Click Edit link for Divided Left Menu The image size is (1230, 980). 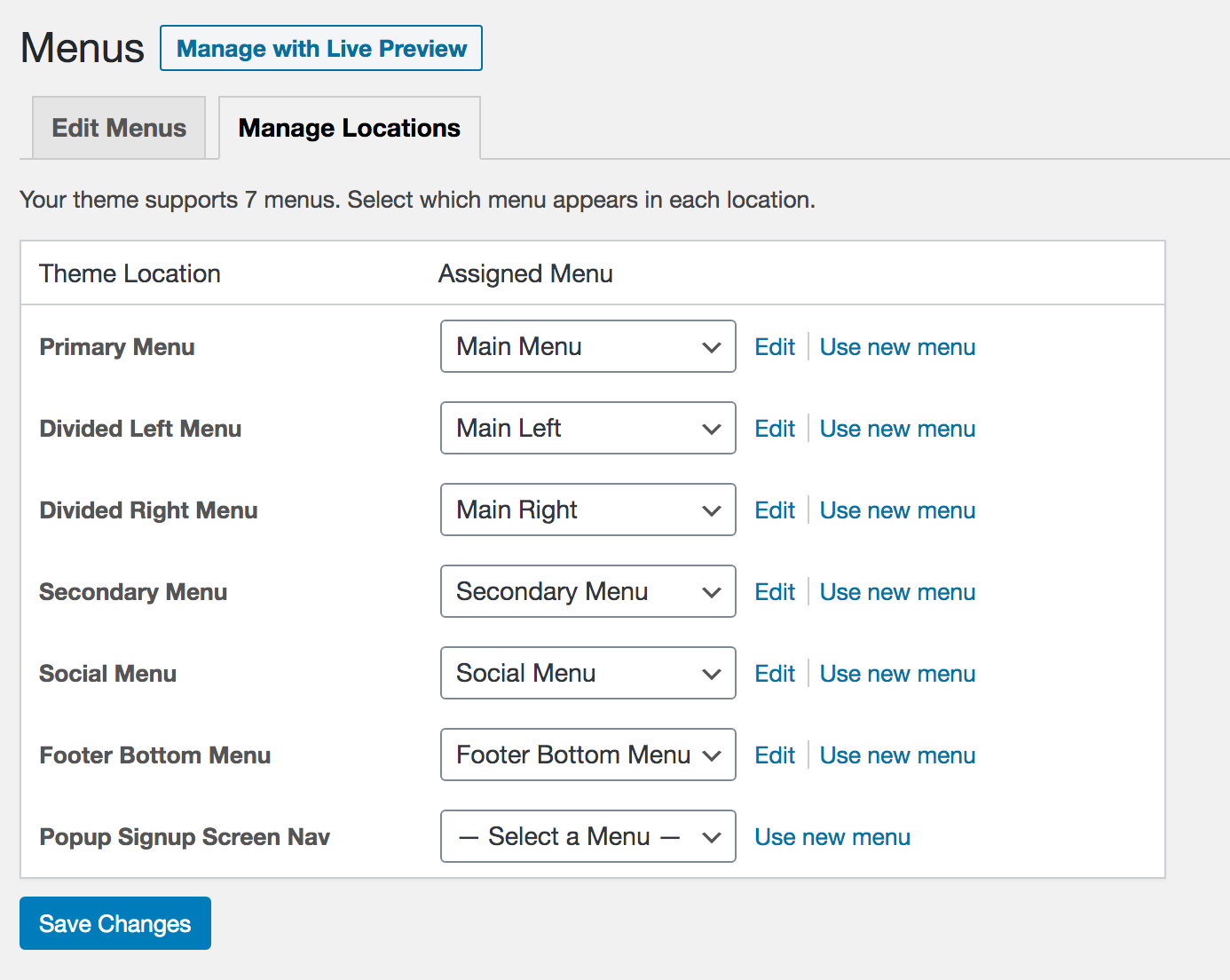tap(774, 429)
